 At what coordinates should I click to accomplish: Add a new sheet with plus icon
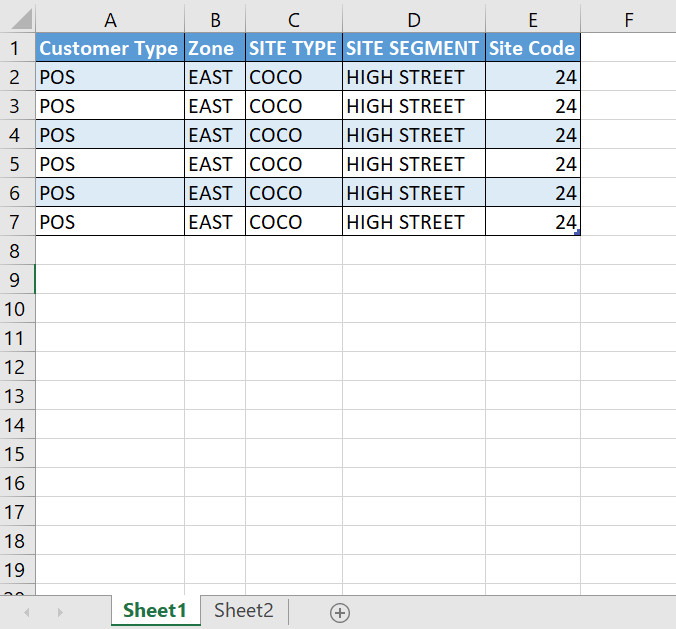(340, 613)
